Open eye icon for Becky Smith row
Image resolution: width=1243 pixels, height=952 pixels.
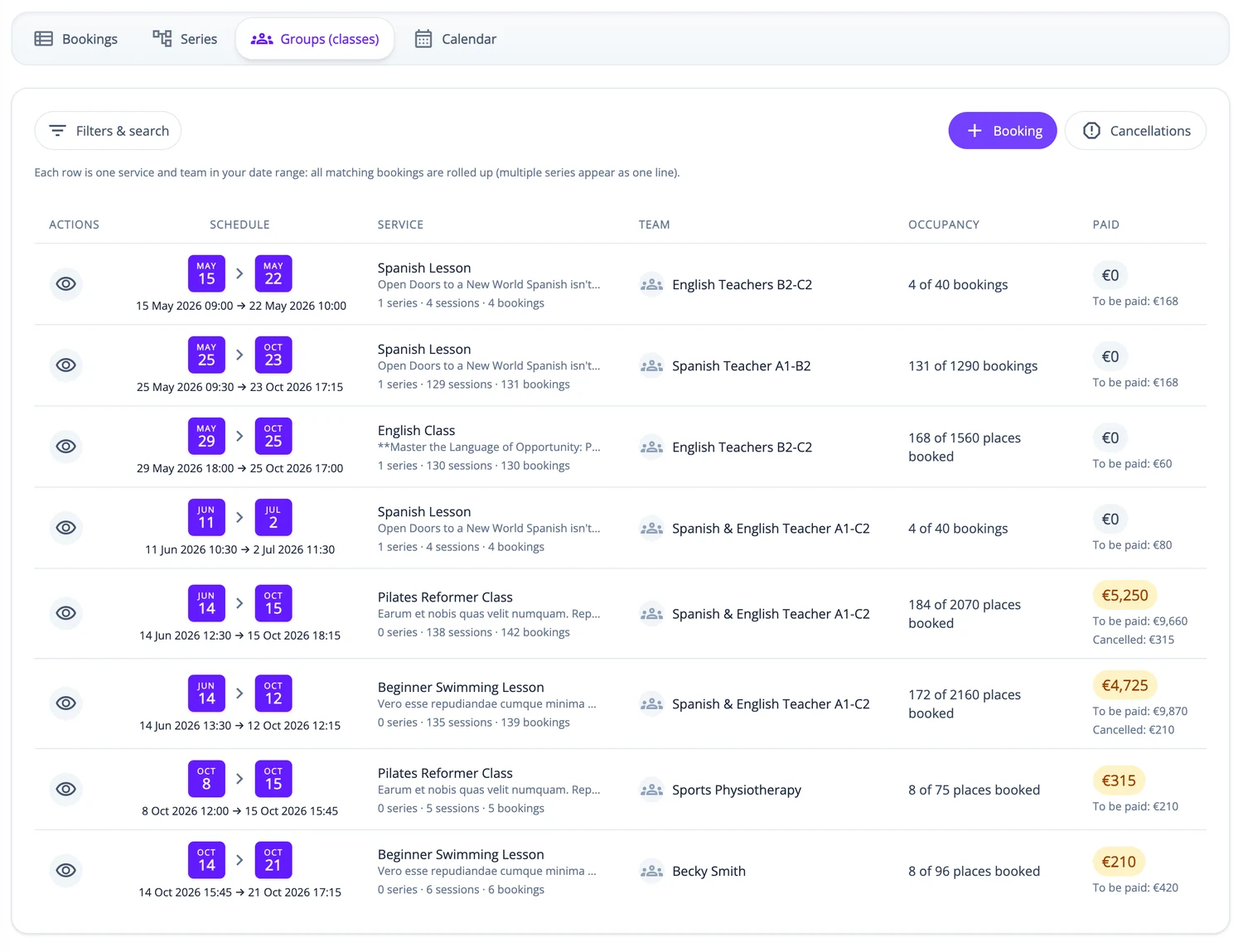[66, 870]
